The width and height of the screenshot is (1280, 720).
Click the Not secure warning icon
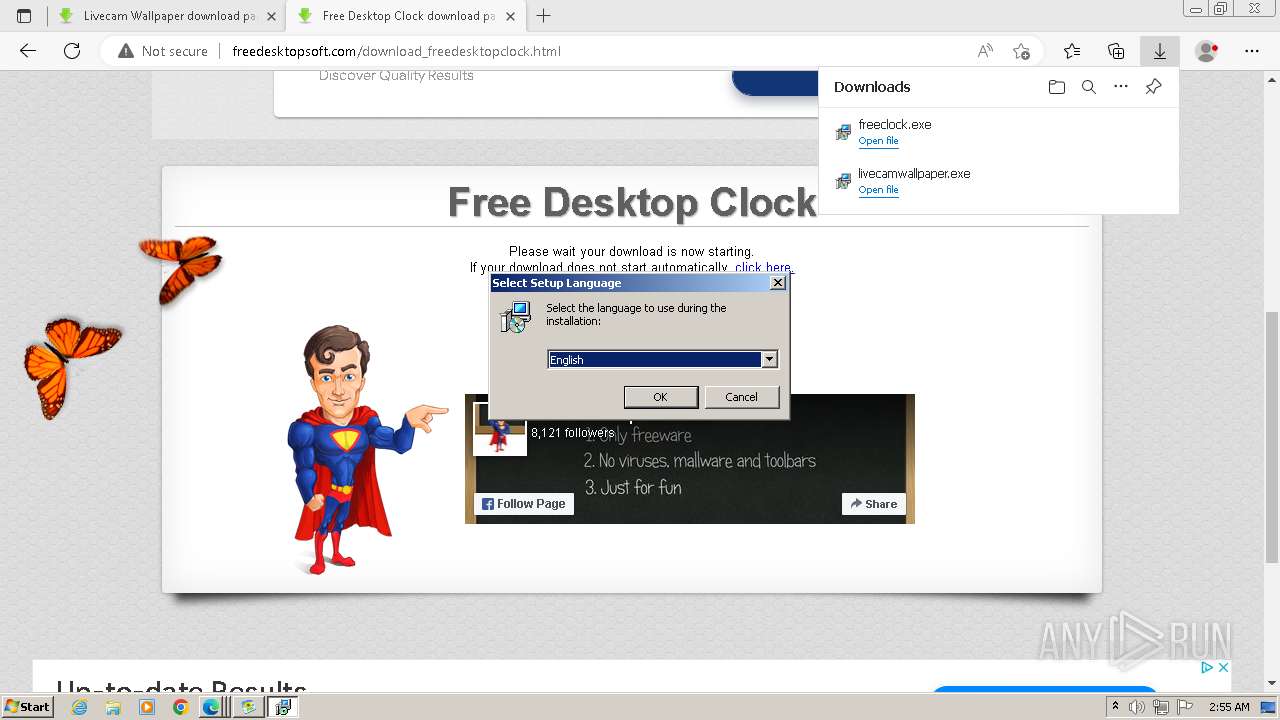pyautogui.click(x=126, y=51)
